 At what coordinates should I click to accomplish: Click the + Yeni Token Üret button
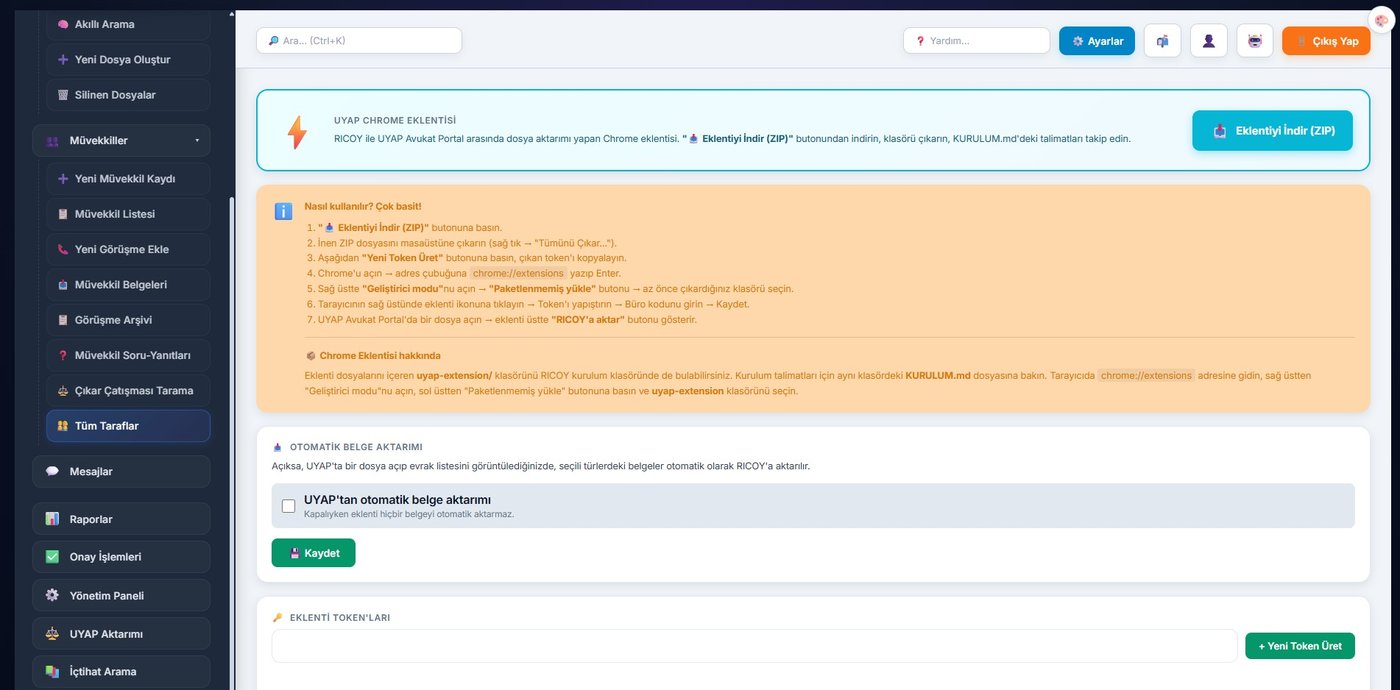pos(1300,646)
